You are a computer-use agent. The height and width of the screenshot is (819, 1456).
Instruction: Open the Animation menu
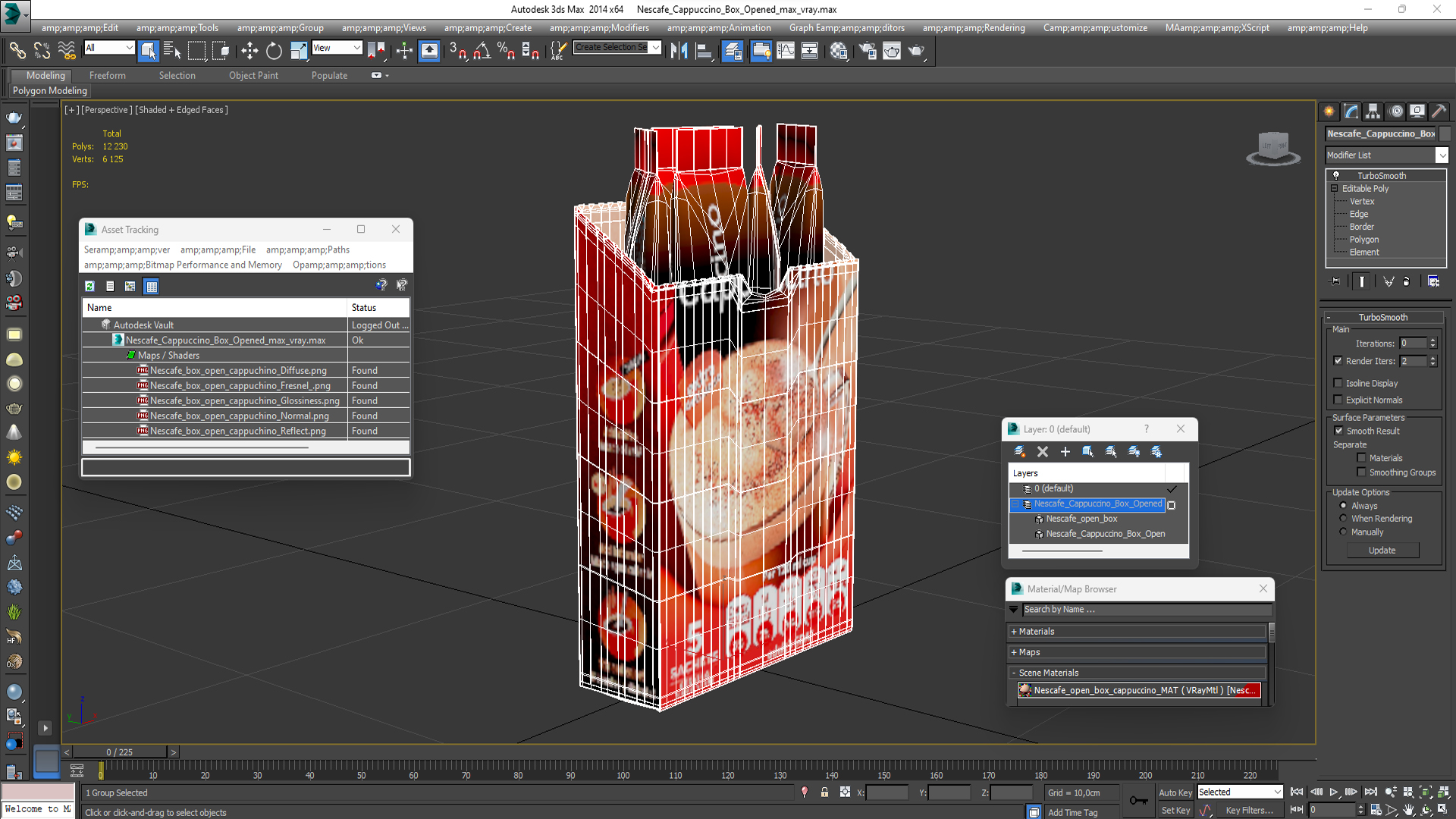point(719,28)
